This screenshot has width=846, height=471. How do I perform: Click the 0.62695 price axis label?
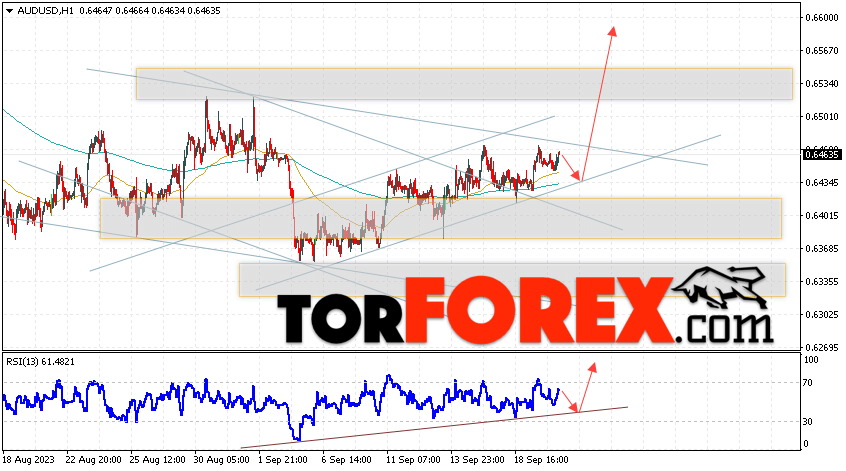pyautogui.click(x=822, y=347)
